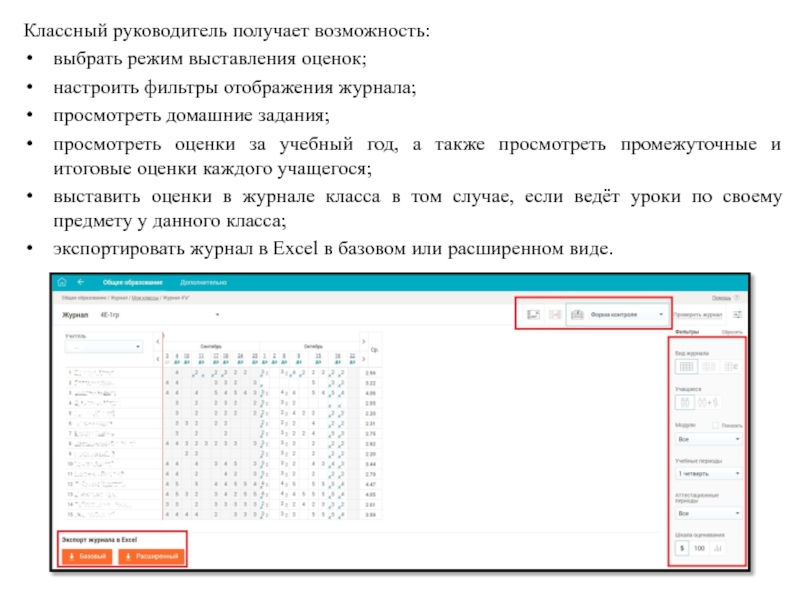This screenshot has width=800, height=600.
Task: Open the Учебные периоды dropdown set to 1 четверть
Action: tap(708, 473)
